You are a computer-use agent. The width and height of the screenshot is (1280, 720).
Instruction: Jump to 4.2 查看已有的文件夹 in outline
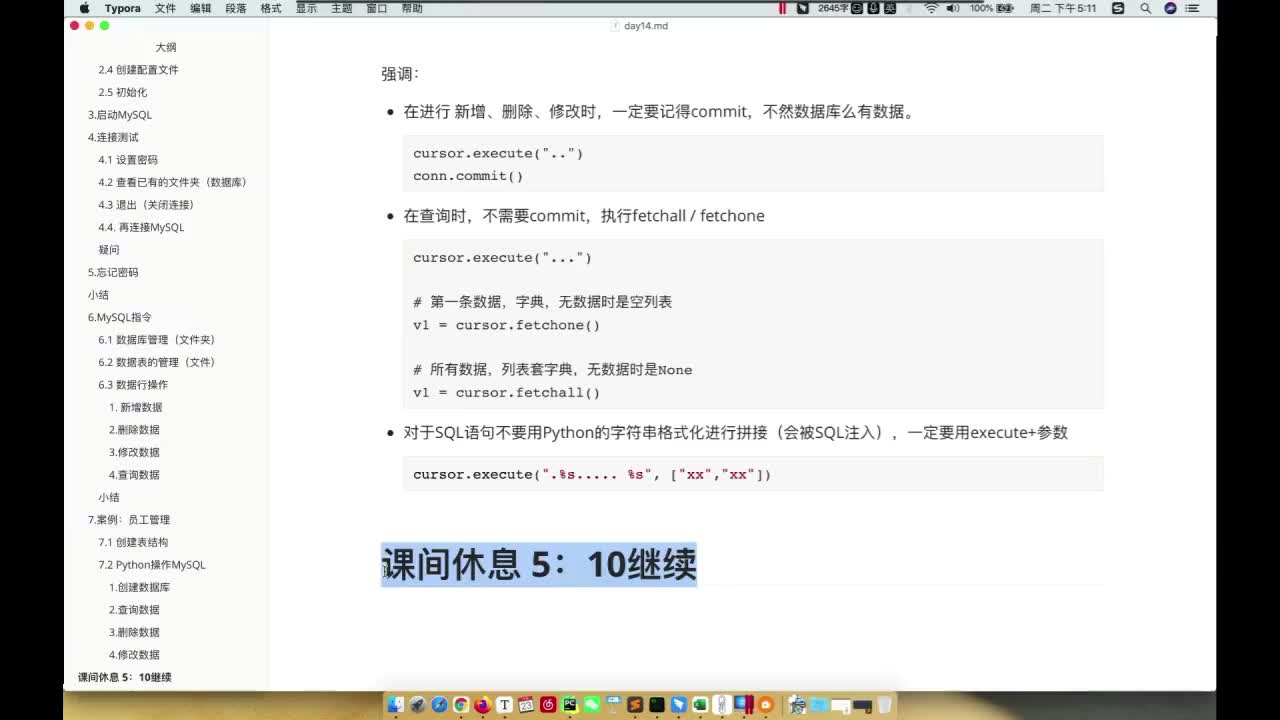point(172,182)
